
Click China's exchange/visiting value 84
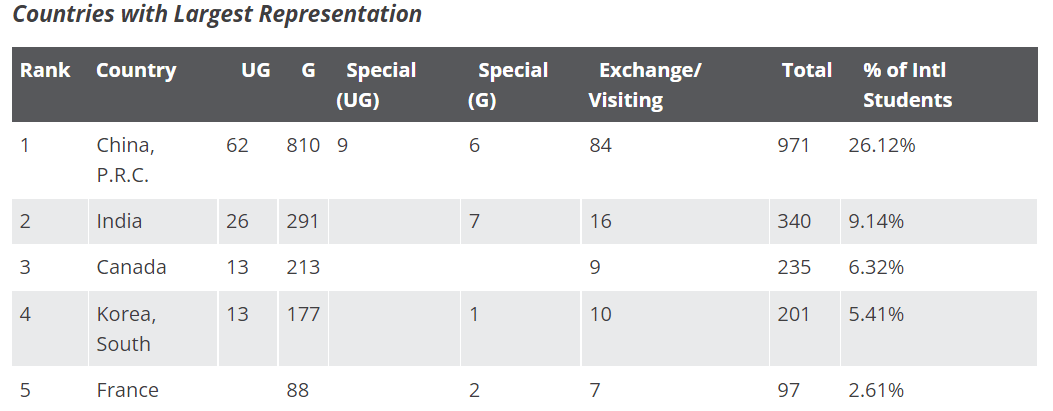pyautogui.click(x=600, y=145)
